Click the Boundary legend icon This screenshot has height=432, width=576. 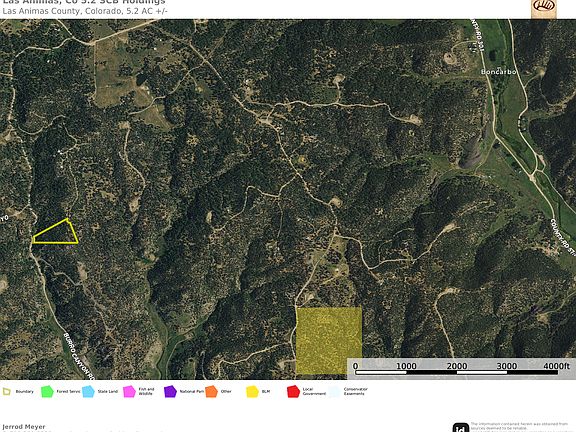7,391
